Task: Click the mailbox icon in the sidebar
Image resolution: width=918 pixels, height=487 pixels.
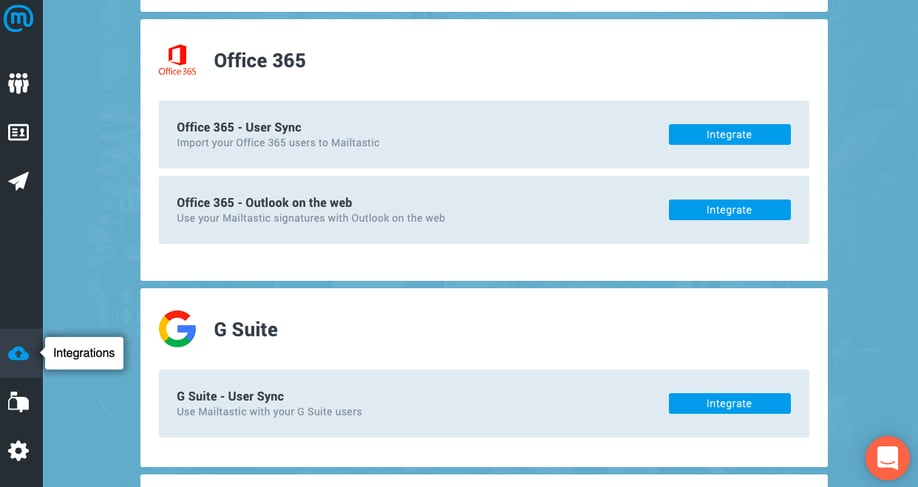Action: 18,402
